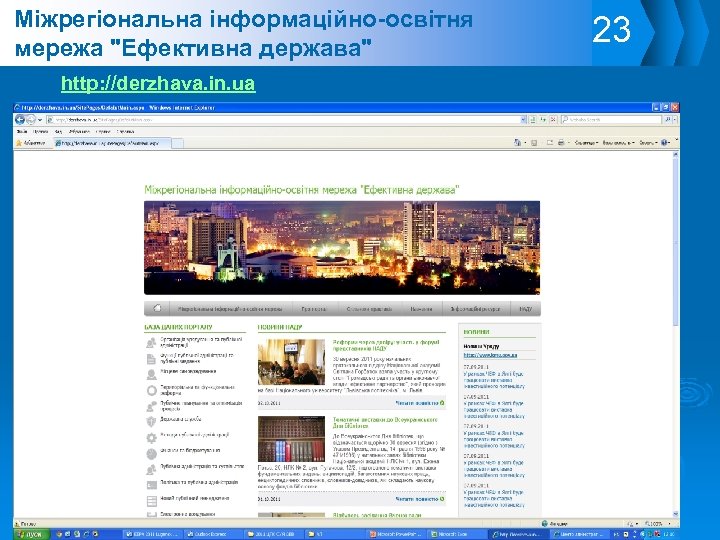Click the person icon of third database item
Screen dimensions: 720x540
151,375
